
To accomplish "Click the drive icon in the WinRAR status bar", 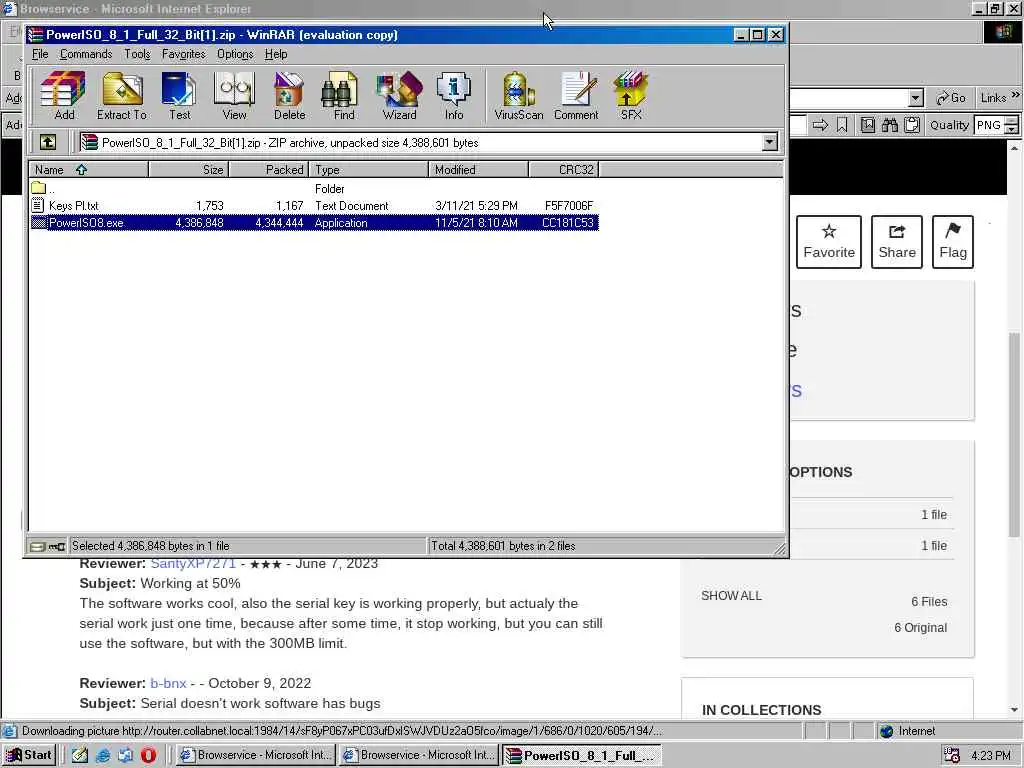I will (x=37, y=546).
